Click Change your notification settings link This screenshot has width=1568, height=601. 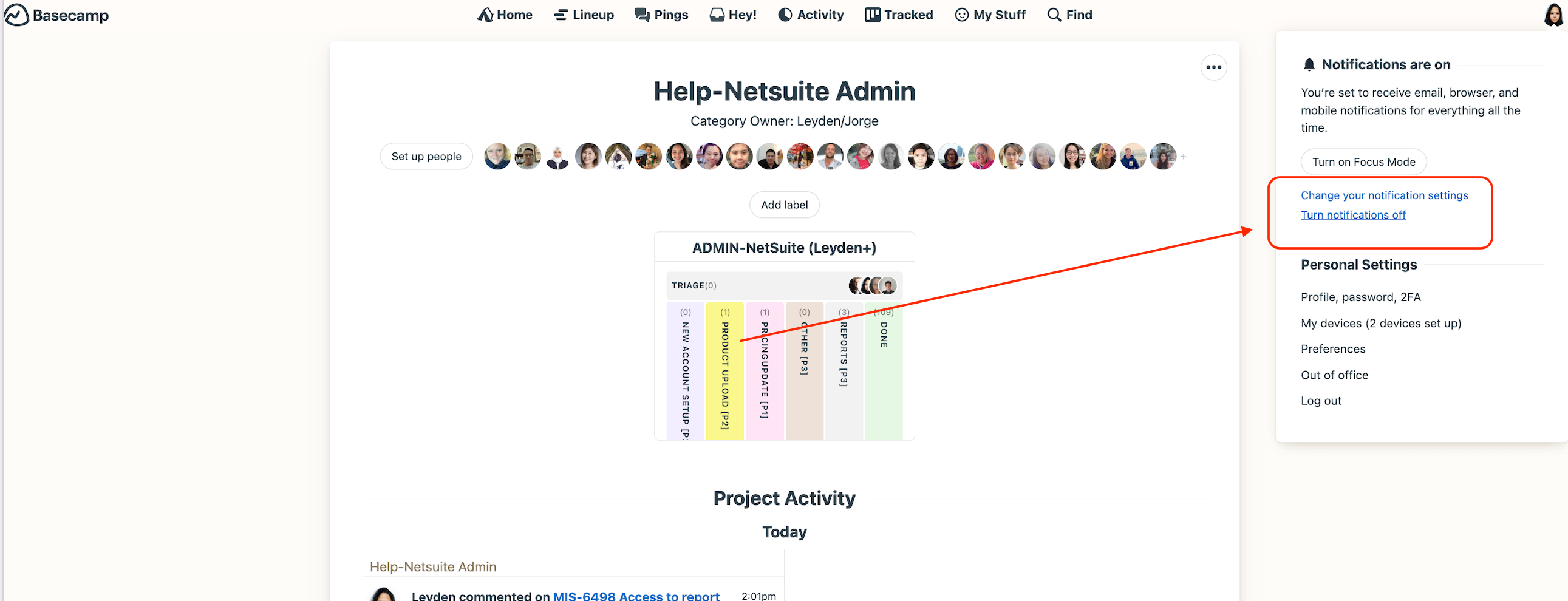[1384, 195]
